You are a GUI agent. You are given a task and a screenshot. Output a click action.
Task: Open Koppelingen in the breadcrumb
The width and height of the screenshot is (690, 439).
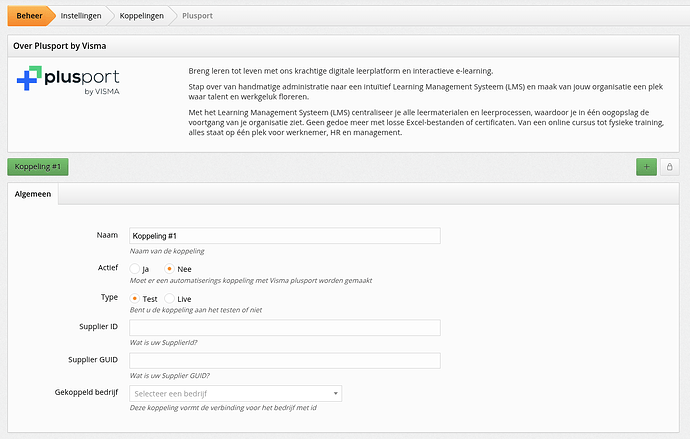tap(142, 16)
